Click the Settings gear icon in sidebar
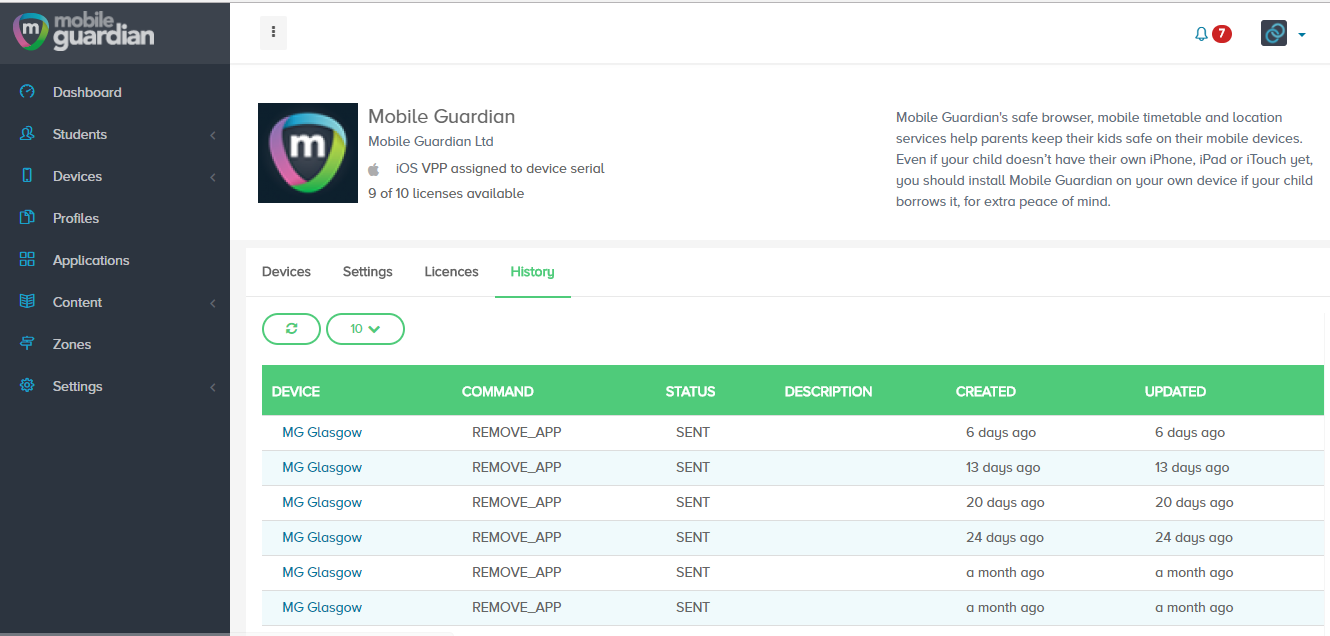This screenshot has width=1330, height=636. tap(28, 386)
